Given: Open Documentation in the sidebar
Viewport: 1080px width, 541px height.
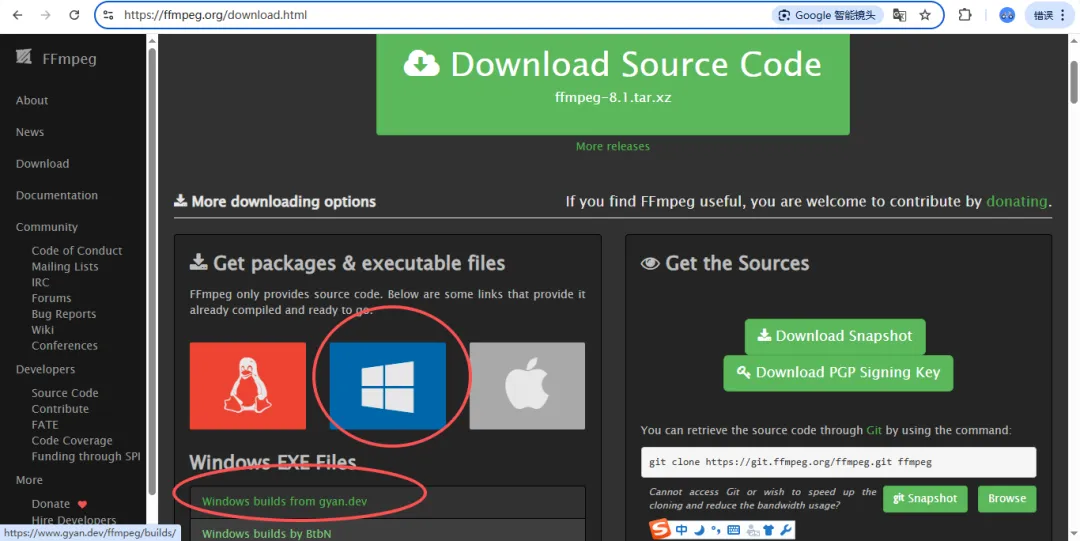Looking at the screenshot, I should [56, 196].
